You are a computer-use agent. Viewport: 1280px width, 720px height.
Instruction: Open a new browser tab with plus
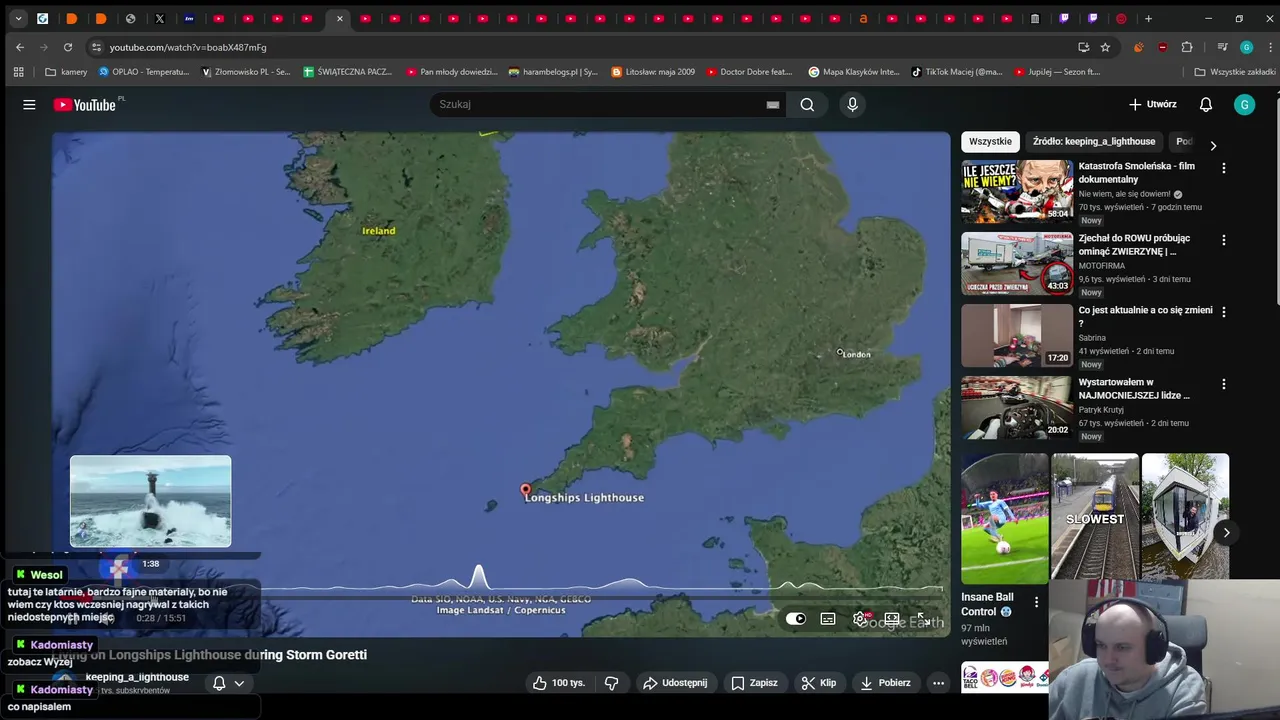click(1148, 18)
